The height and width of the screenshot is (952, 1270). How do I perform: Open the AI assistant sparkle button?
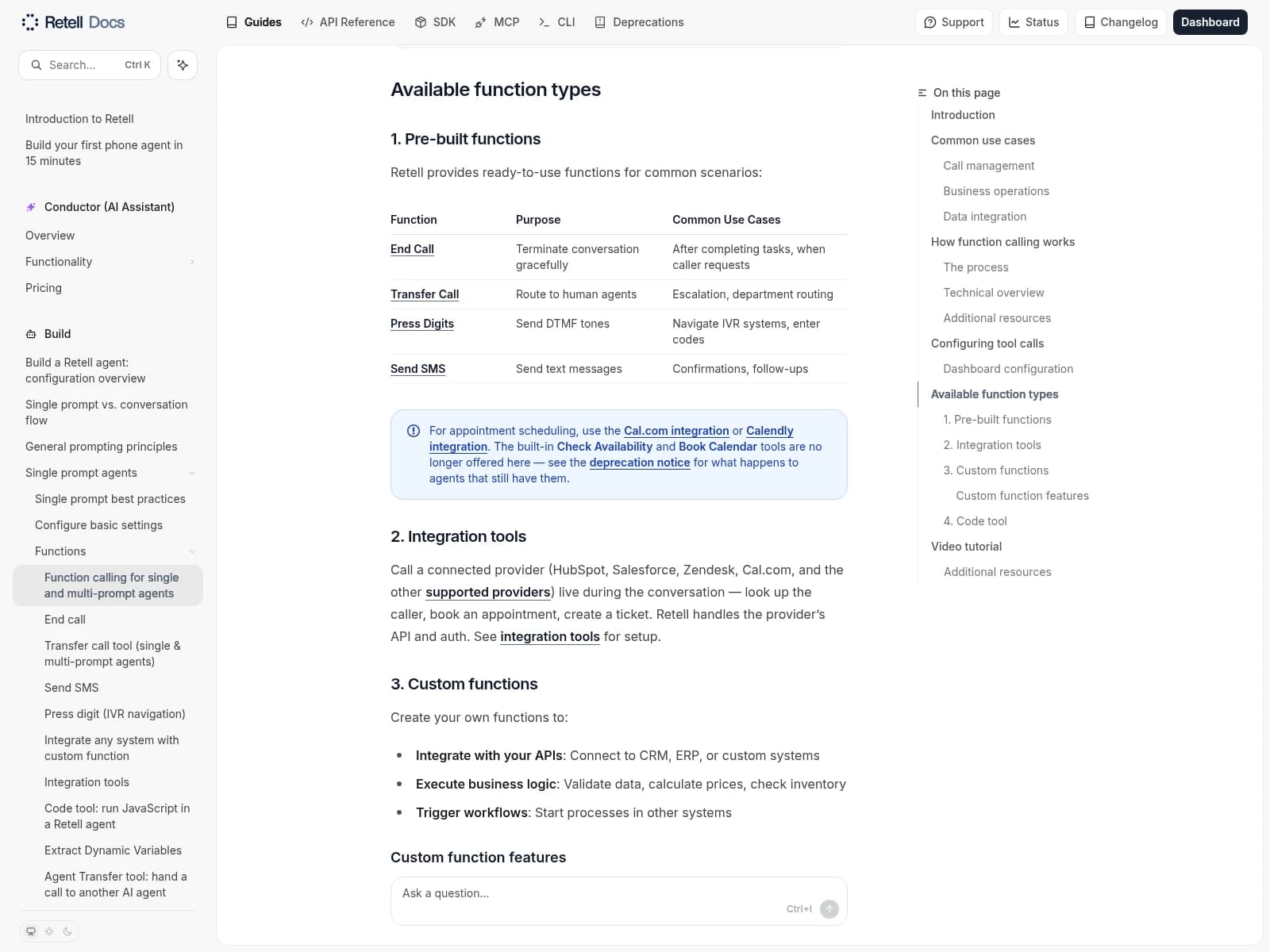183,65
